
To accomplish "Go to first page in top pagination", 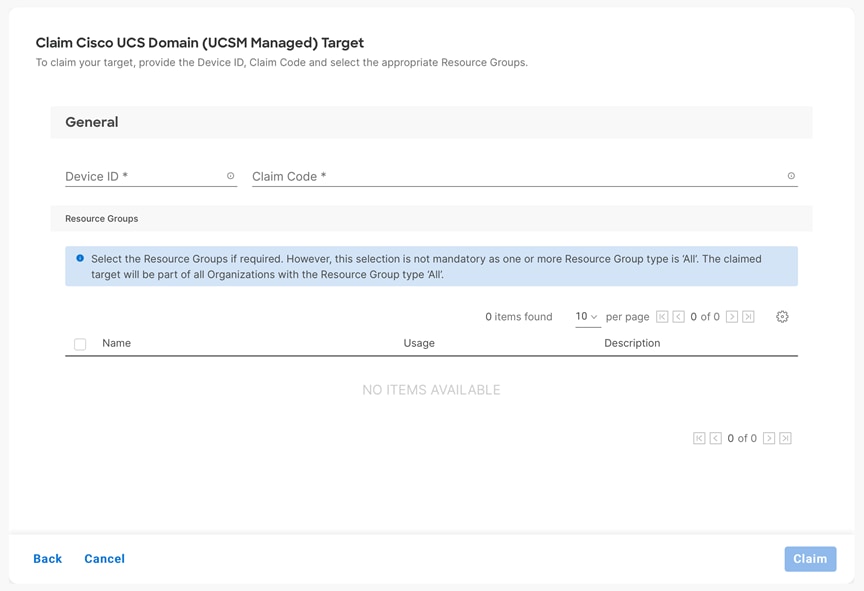I will [x=662, y=317].
